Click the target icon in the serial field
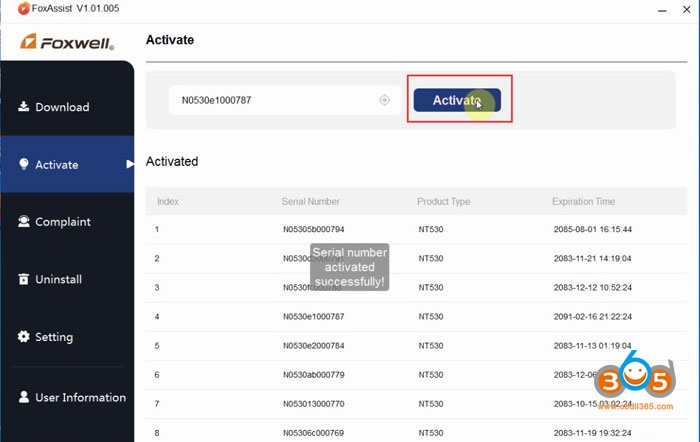This screenshot has height=442, width=700. [384, 100]
